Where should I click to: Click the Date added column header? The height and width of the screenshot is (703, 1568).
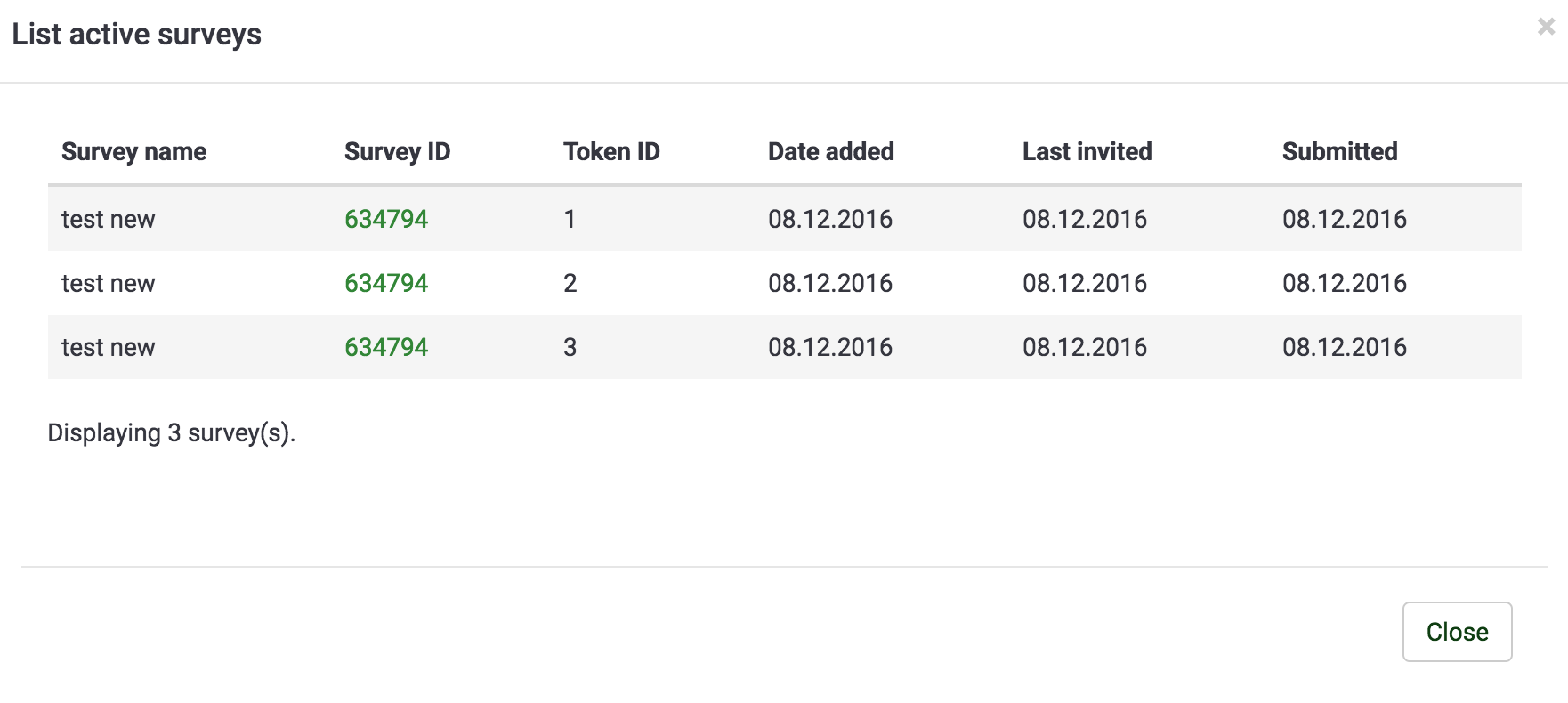(x=830, y=151)
